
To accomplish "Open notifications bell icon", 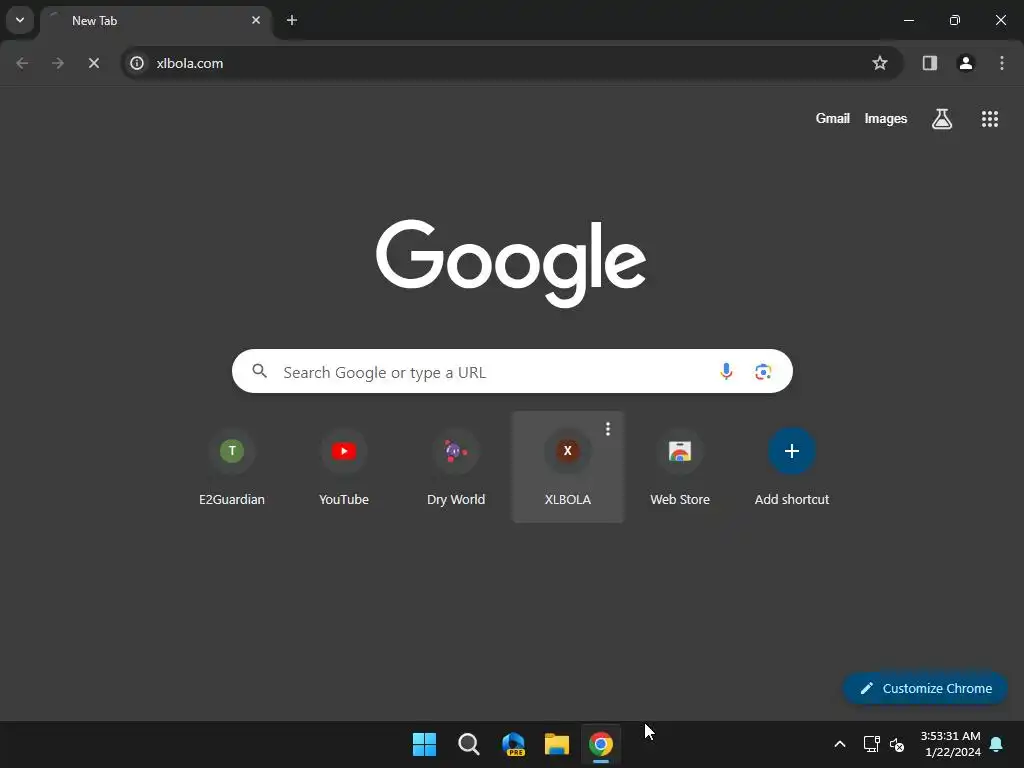I will point(997,744).
